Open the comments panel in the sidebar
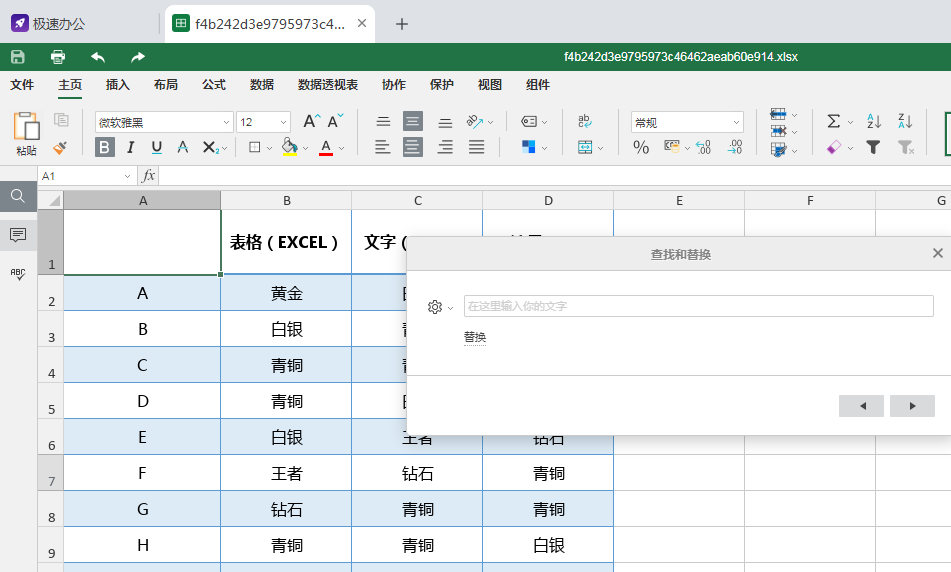The height and width of the screenshot is (572, 951). click(18, 235)
